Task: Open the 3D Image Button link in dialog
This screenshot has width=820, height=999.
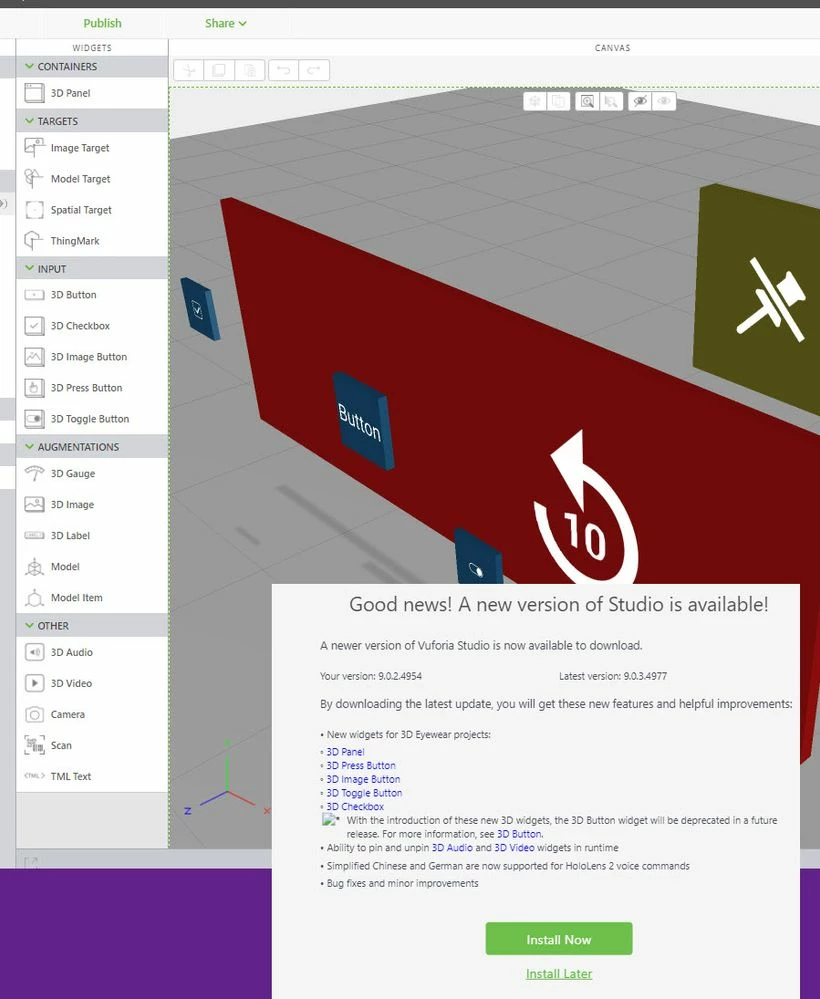Action: click(x=363, y=779)
